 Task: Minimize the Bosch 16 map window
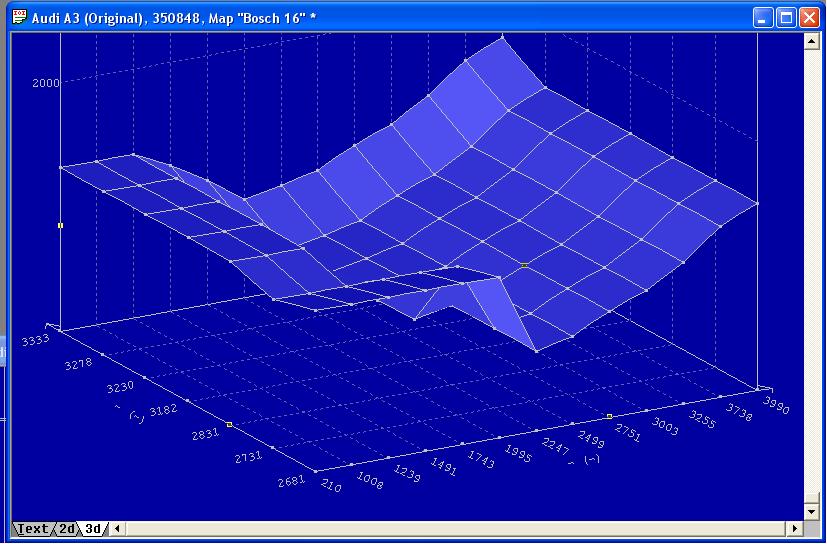[x=764, y=17]
